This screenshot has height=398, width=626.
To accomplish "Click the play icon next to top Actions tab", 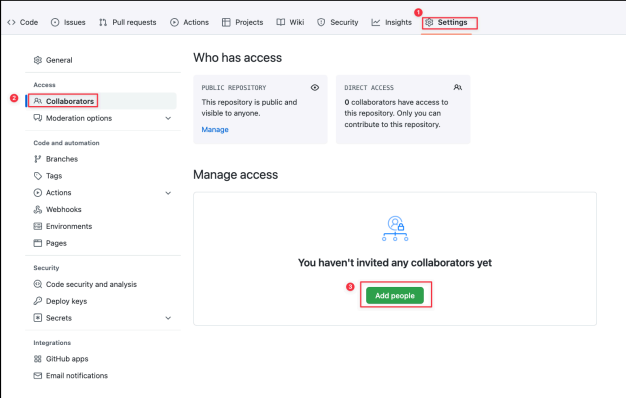I will [174, 22].
